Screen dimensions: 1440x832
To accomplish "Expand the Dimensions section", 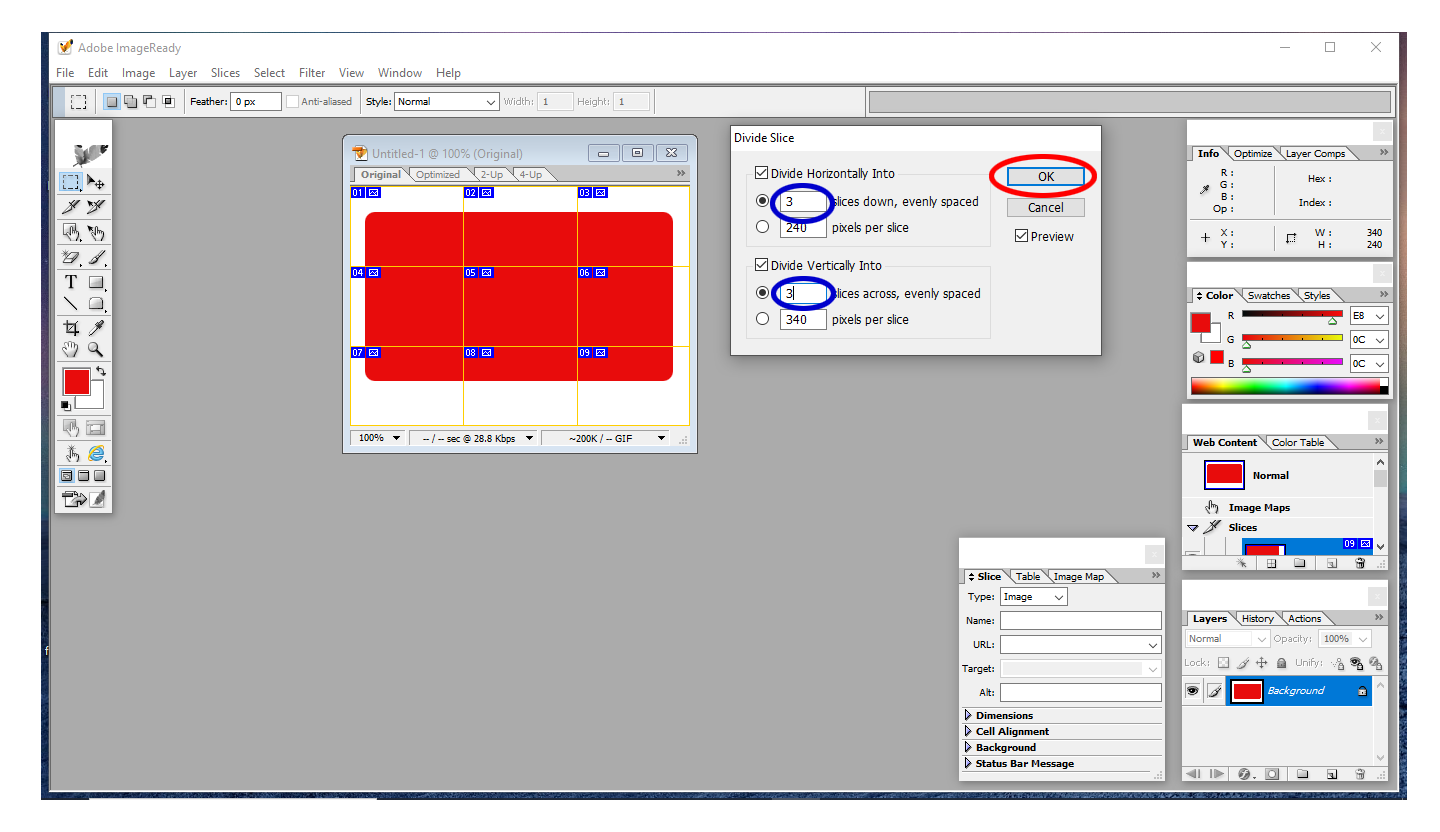I will [x=968, y=715].
